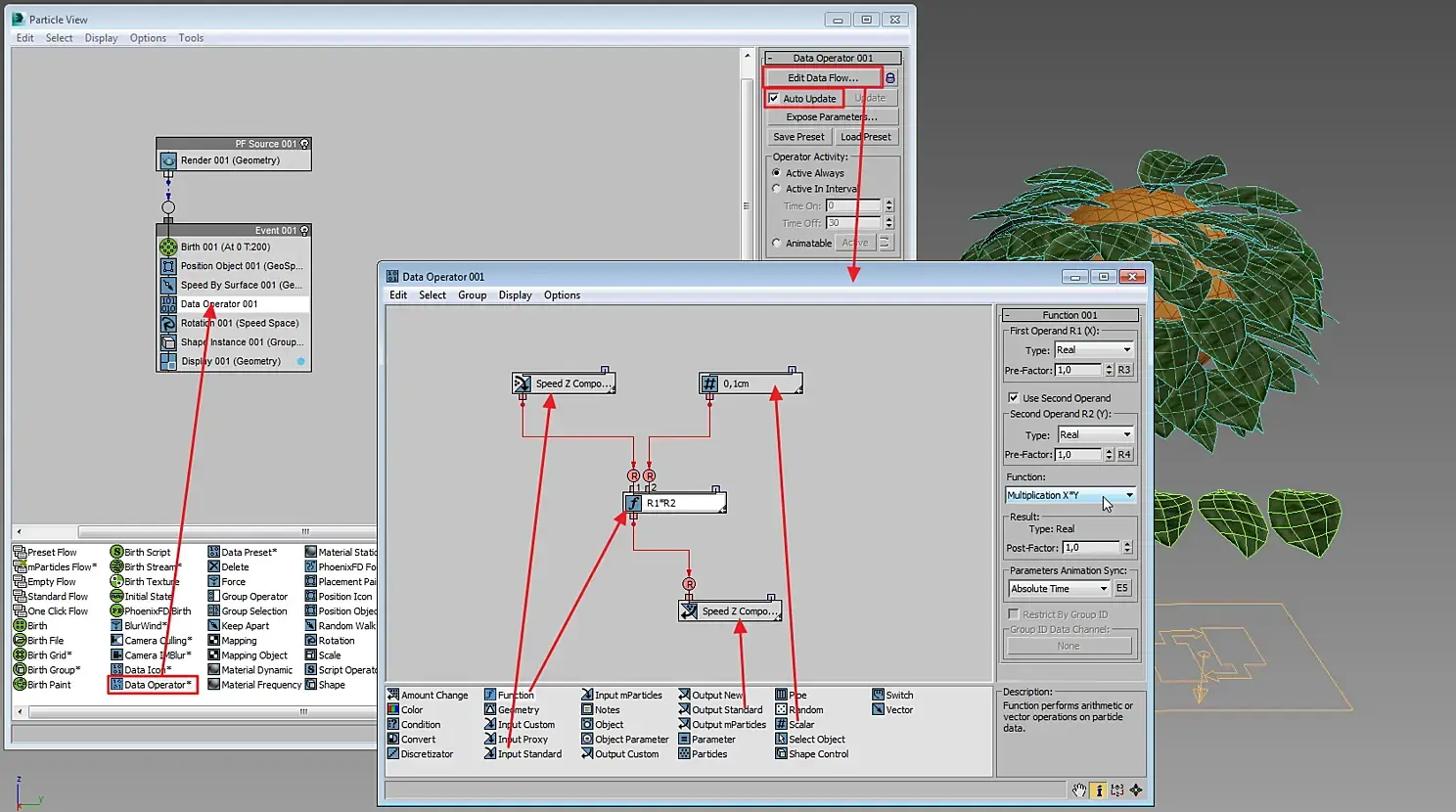Select the Shape Control suboperator icon
The height and width of the screenshot is (812, 1456).
coord(781,753)
